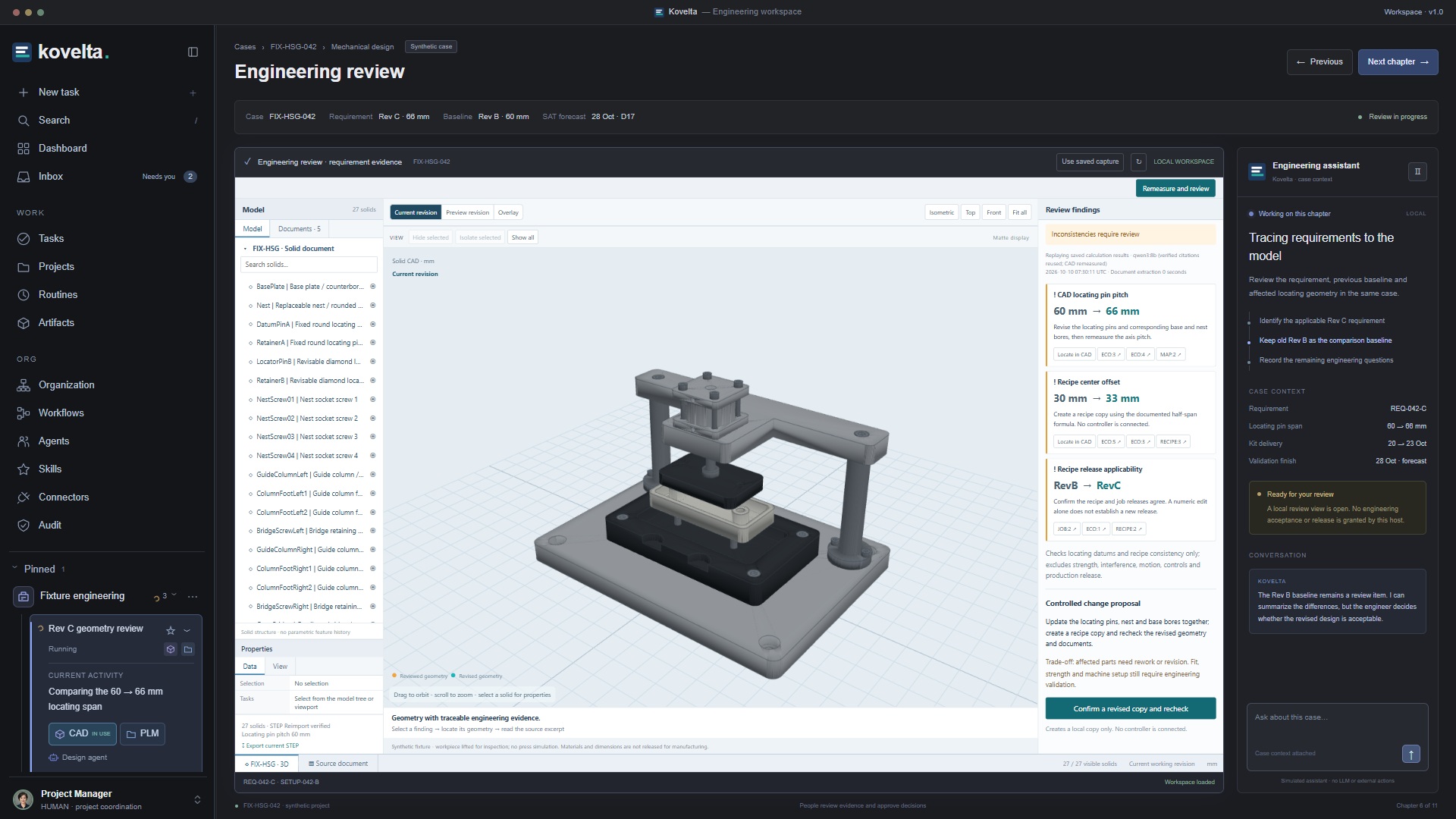Collapse the sidebar with the panel icon
The image size is (1456, 819).
pyautogui.click(x=193, y=52)
